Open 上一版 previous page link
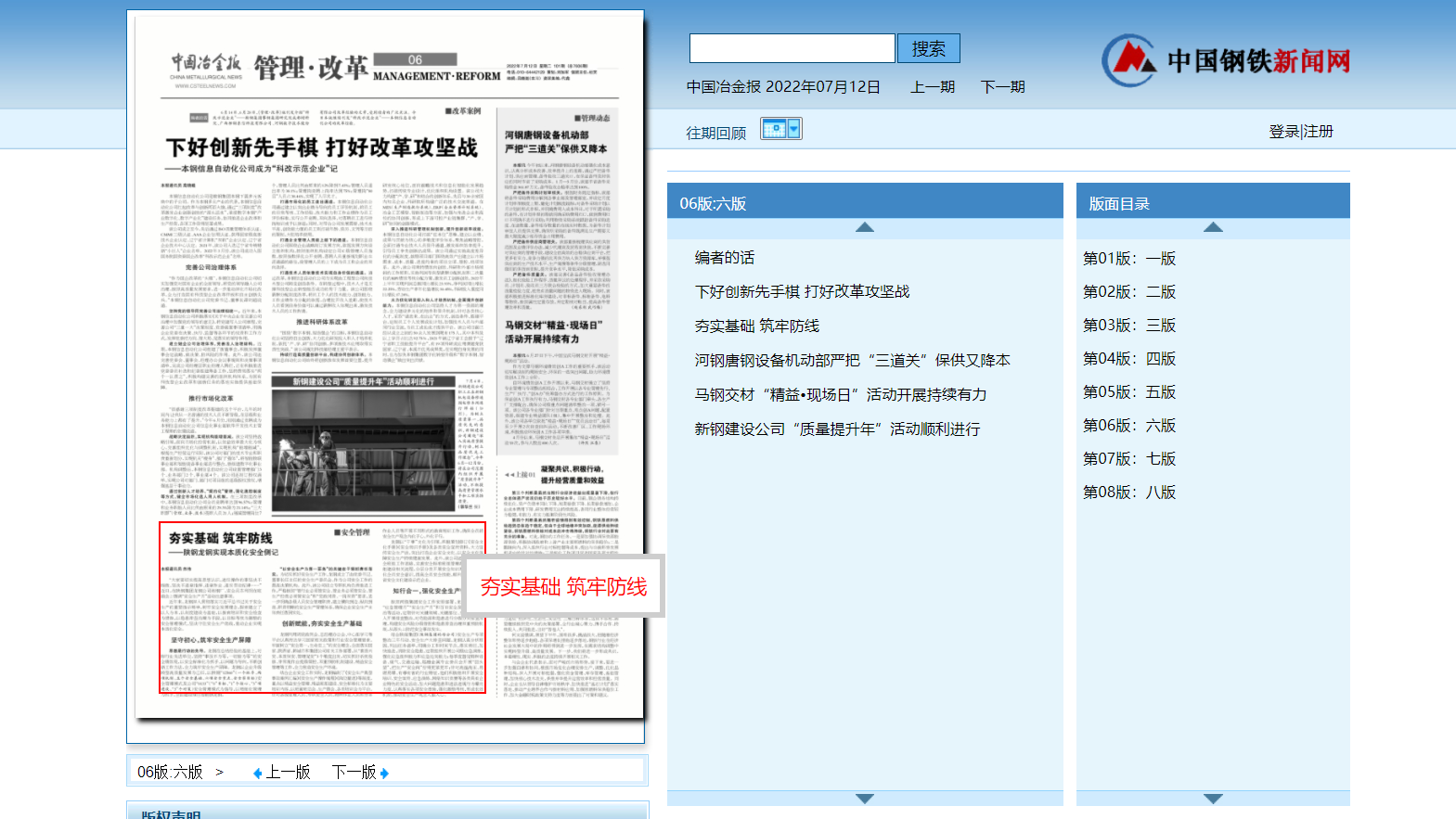This screenshot has height=819, width=1456. (289, 772)
